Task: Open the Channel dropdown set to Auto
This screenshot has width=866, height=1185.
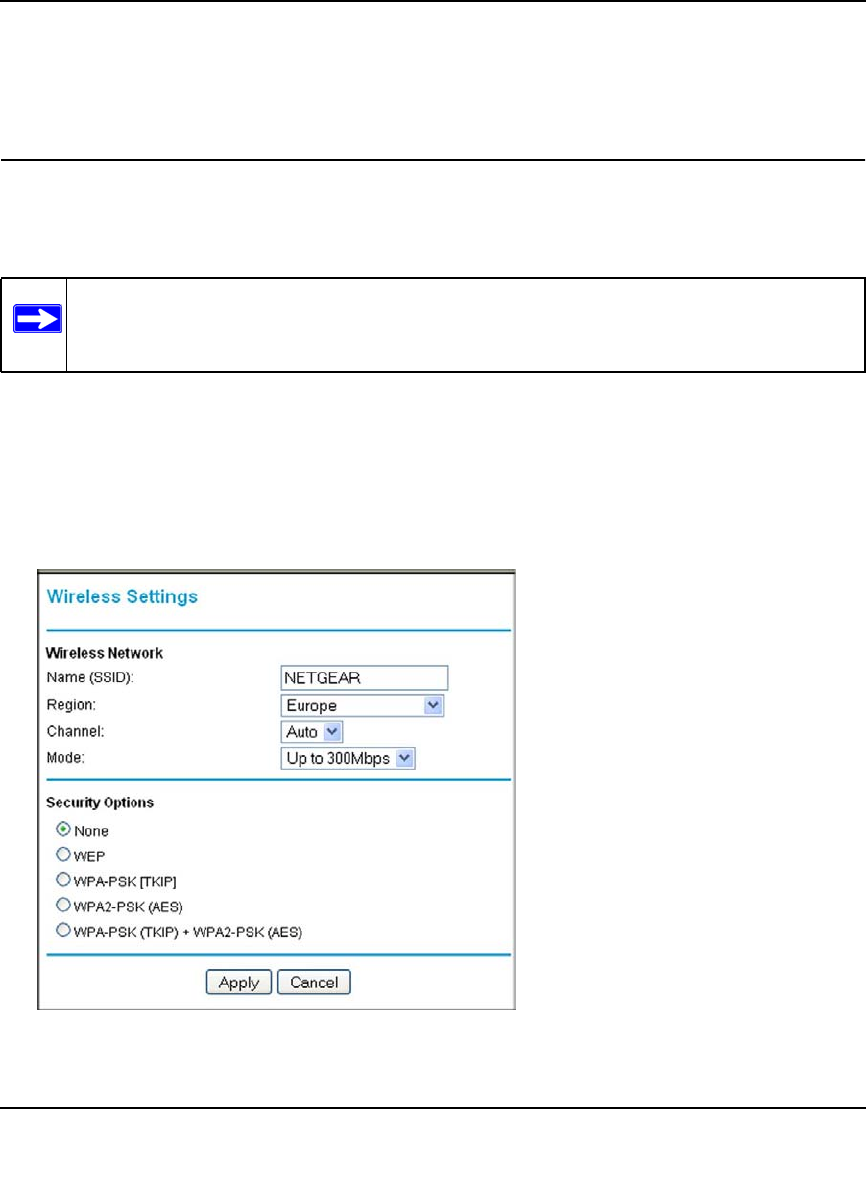Action: 311,732
